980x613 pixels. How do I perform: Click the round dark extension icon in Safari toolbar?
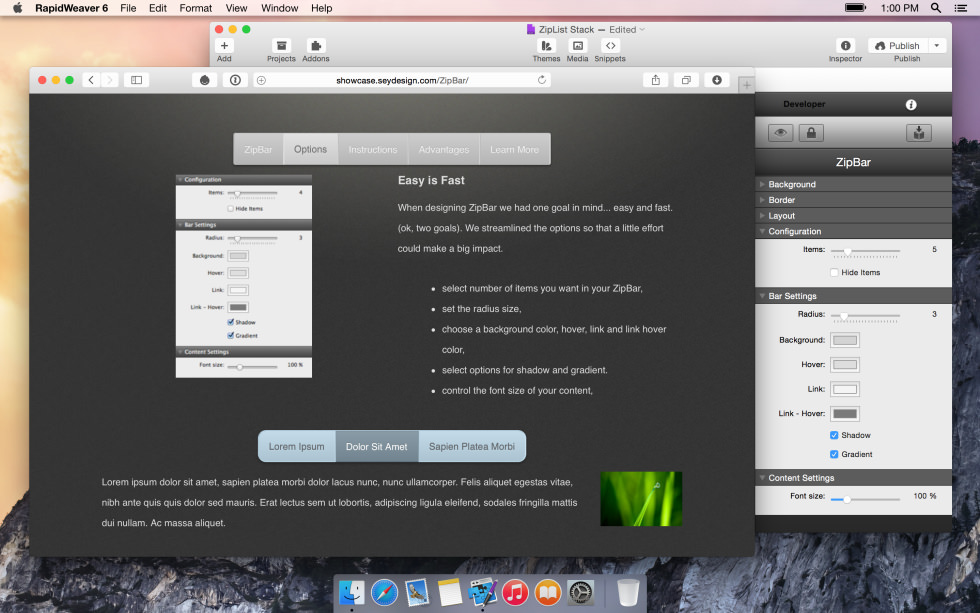(x=204, y=80)
